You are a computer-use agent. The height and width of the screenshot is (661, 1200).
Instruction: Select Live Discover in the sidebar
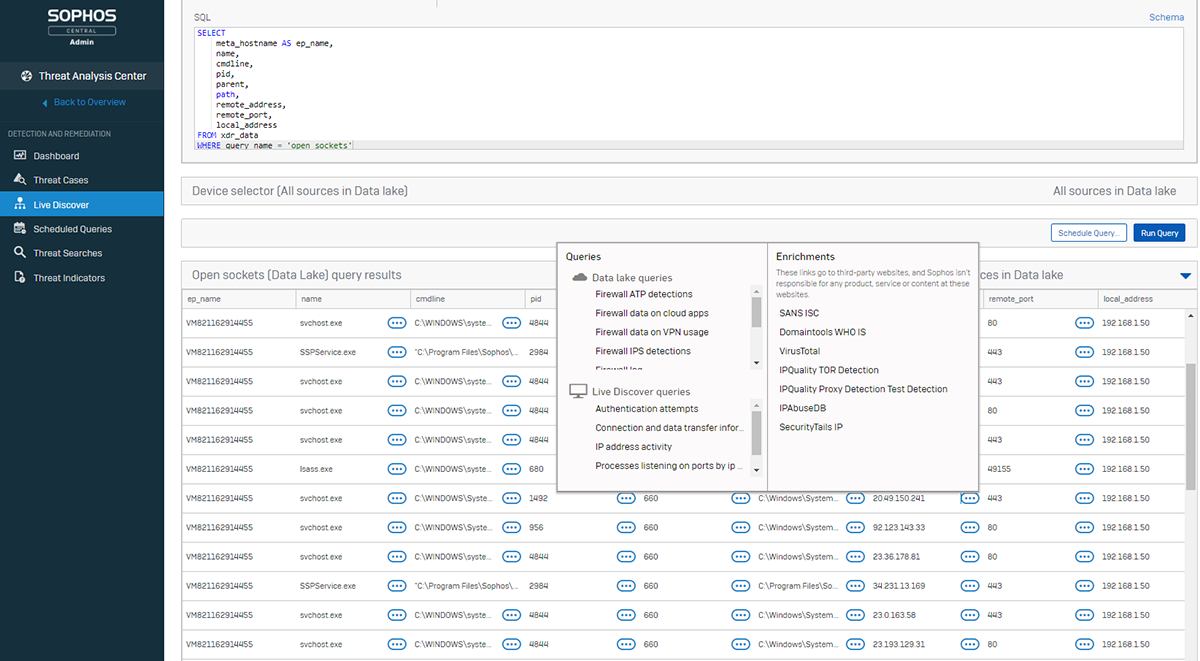[61, 205]
